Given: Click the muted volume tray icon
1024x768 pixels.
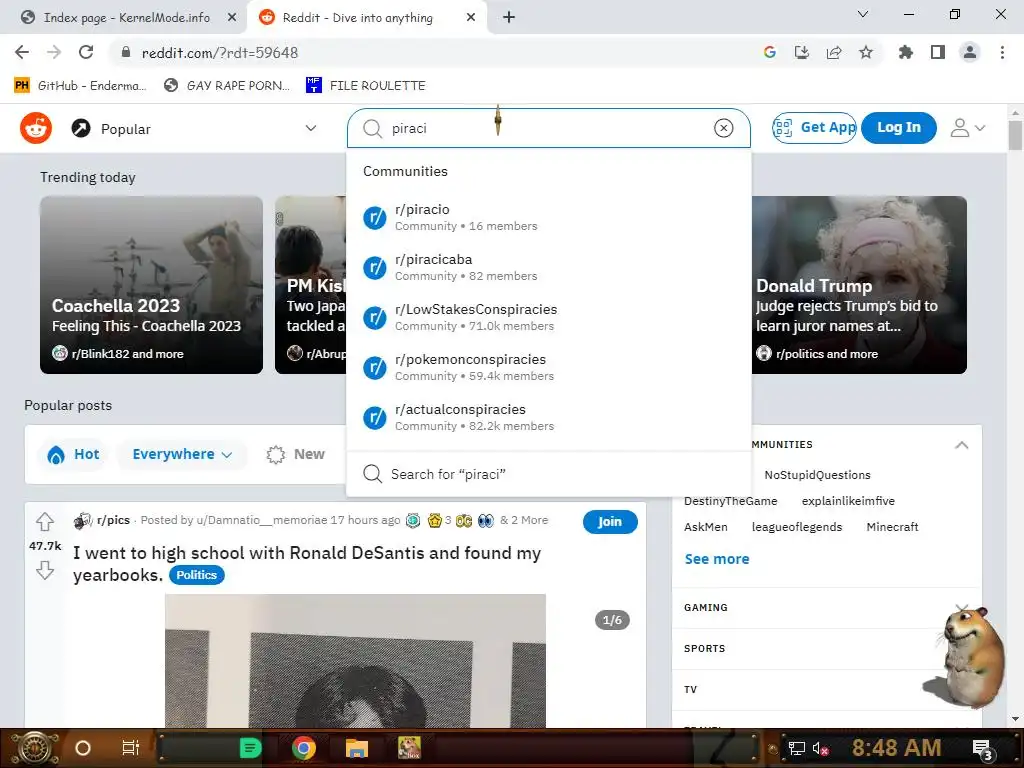Looking at the screenshot, I should tap(820, 748).
